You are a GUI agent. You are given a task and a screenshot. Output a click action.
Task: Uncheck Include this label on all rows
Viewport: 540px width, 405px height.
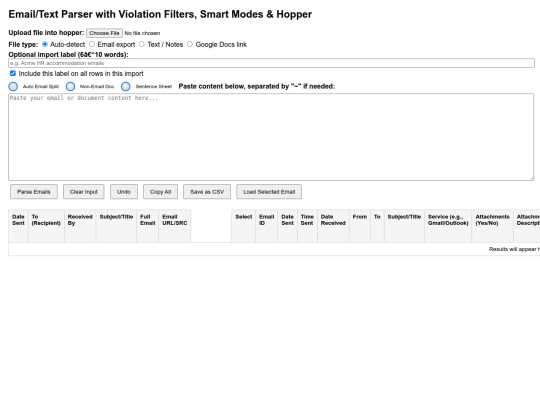coord(13,73)
